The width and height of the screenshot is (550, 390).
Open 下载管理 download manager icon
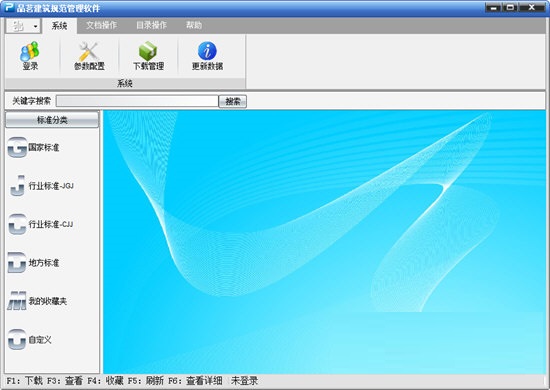(x=148, y=51)
